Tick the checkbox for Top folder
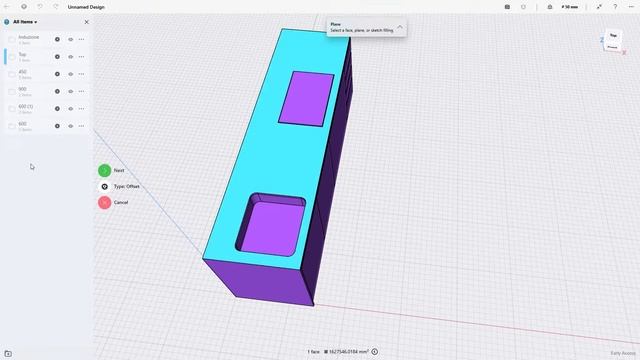The image size is (640, 360). coord(12,57)
